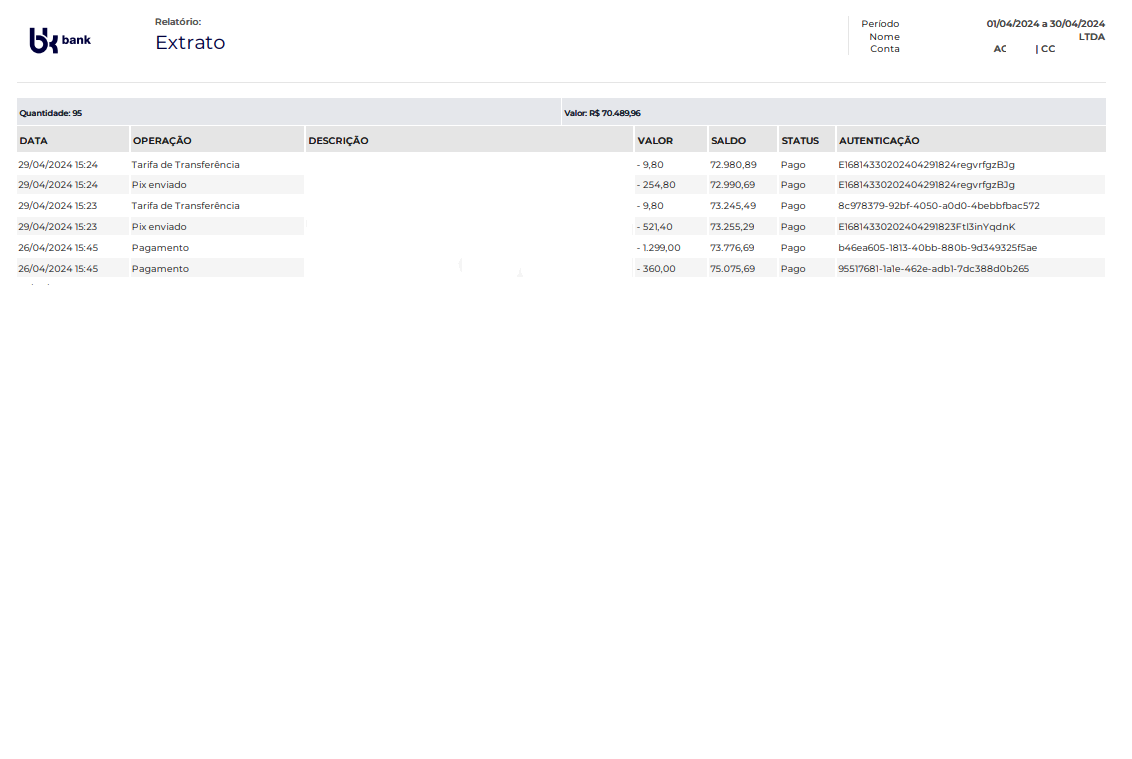Click Pix enviado in the -521,40 row
The image size is (1132, 759).
tap(159, 227)
